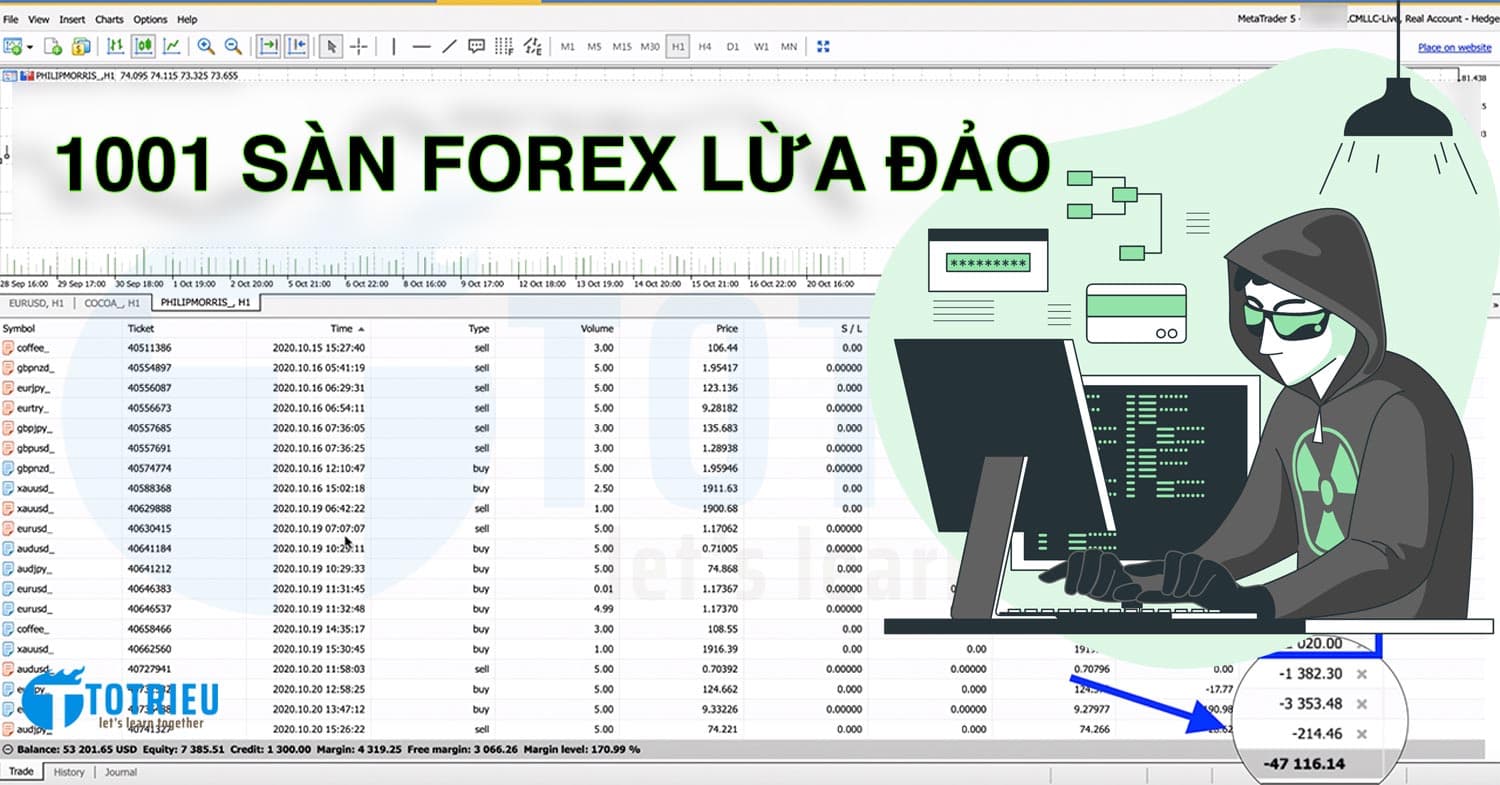The height and width of the screenshot is (785, 1500).
Task: Select the Cursor arrow tool
Action: (x=330, y=46)
